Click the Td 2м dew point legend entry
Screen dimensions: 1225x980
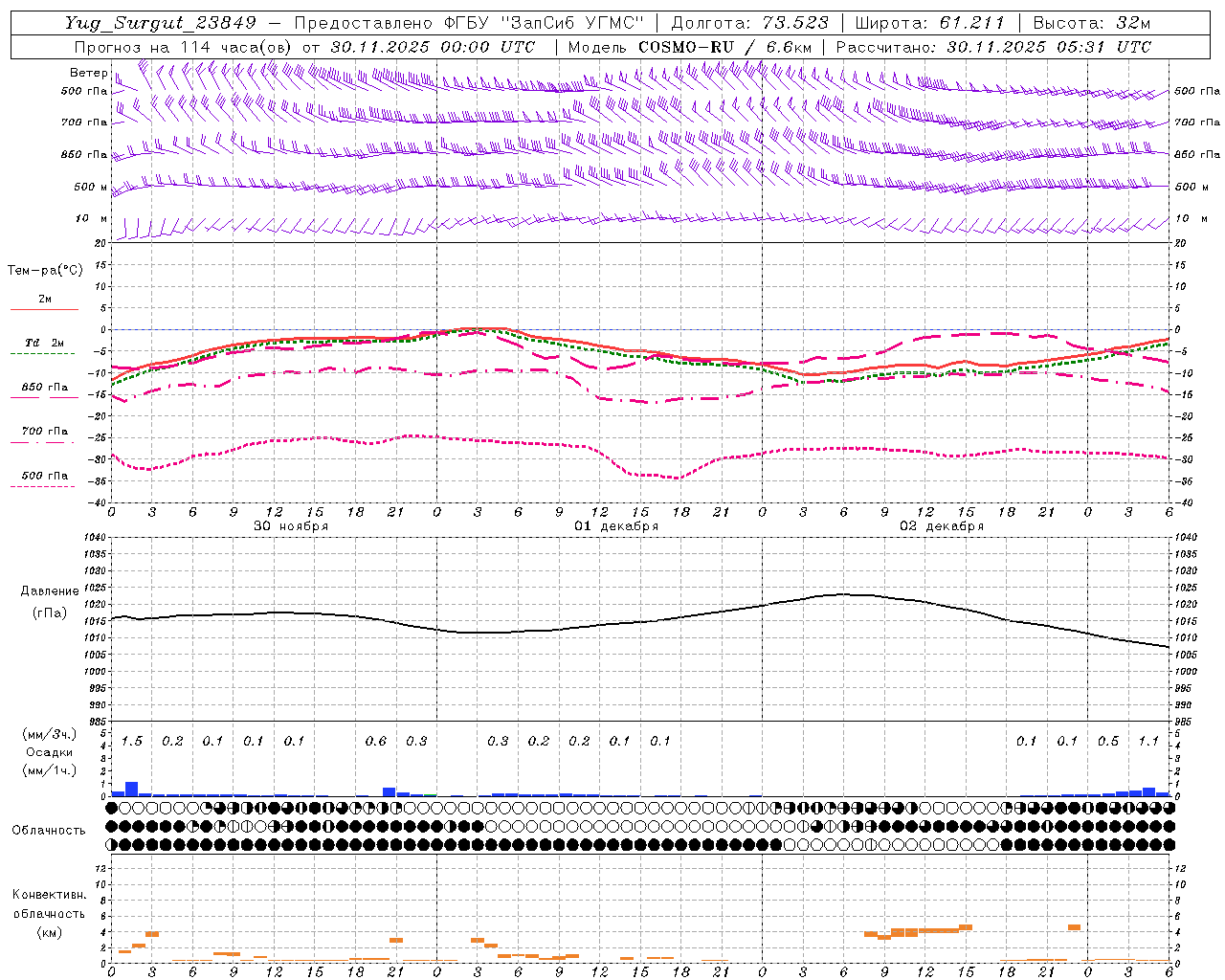tap(45, 343)
